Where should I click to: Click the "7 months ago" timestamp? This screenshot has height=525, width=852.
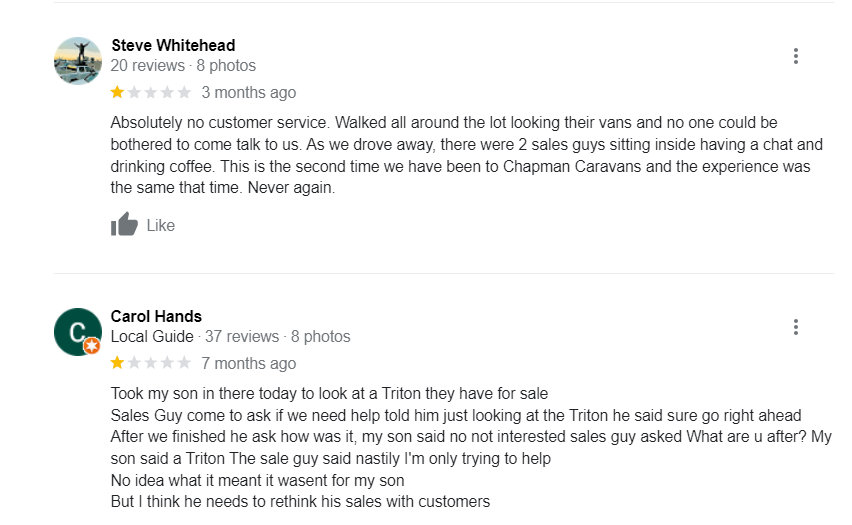point(248,363)
